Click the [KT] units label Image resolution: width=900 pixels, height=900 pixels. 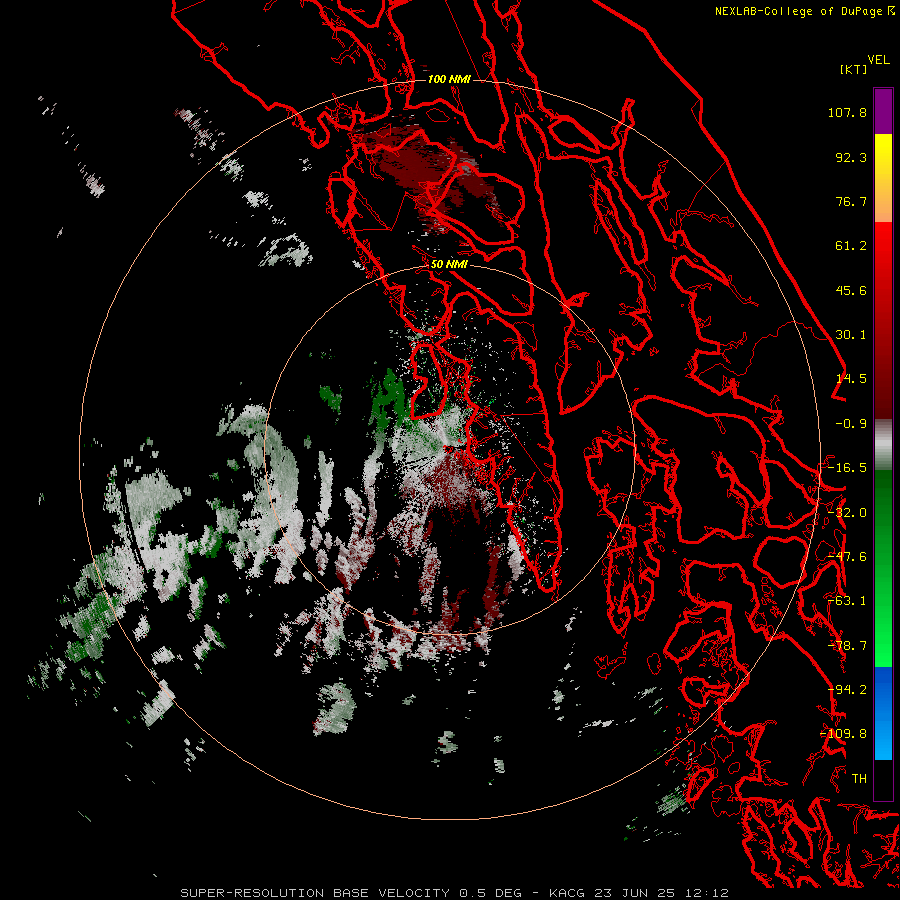click(x=854, y=69)
